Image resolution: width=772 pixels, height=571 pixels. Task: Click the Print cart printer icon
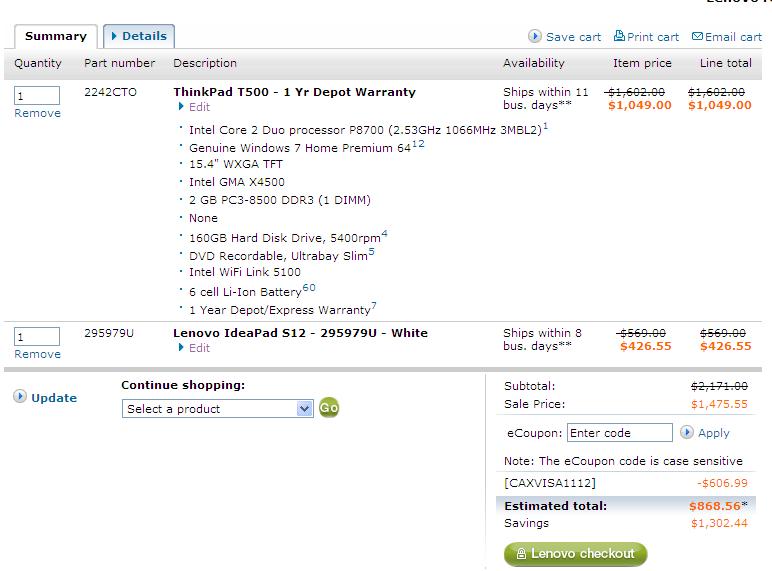tap(619, 36)
